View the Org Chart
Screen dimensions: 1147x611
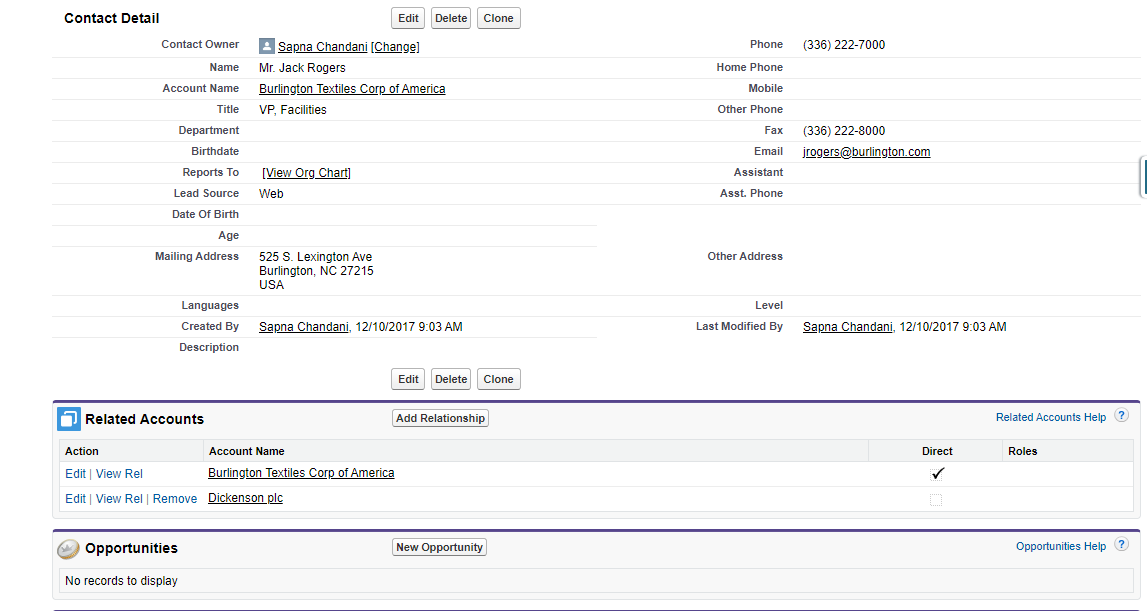(306, 172)
